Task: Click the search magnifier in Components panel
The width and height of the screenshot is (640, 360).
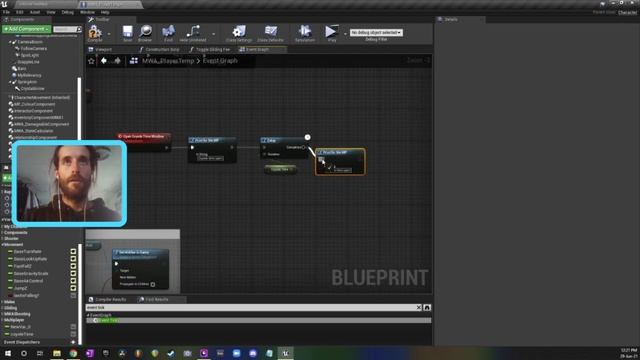Action: (79, 29)
